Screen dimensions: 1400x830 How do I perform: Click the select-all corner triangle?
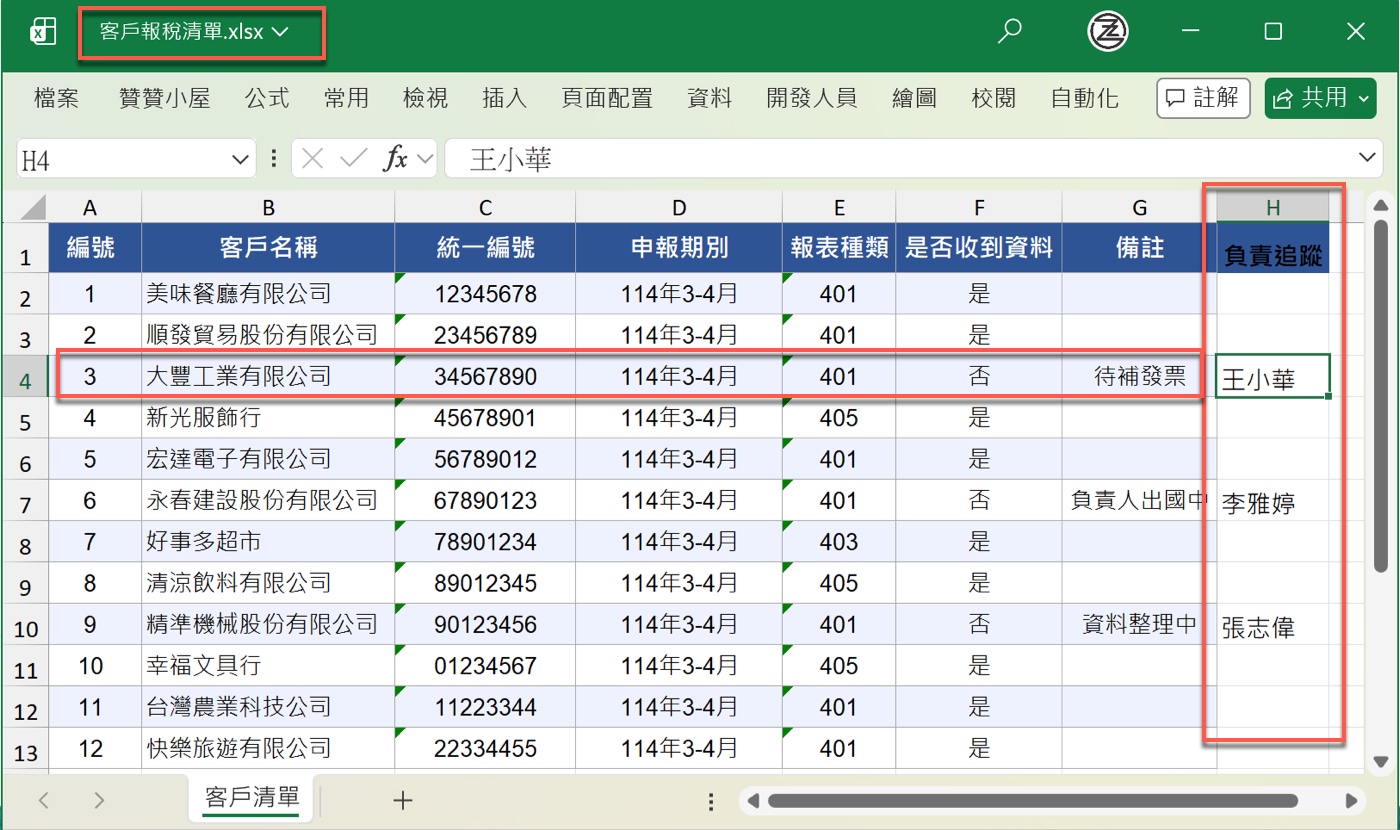pyautogui.click(x=33, y=208)
